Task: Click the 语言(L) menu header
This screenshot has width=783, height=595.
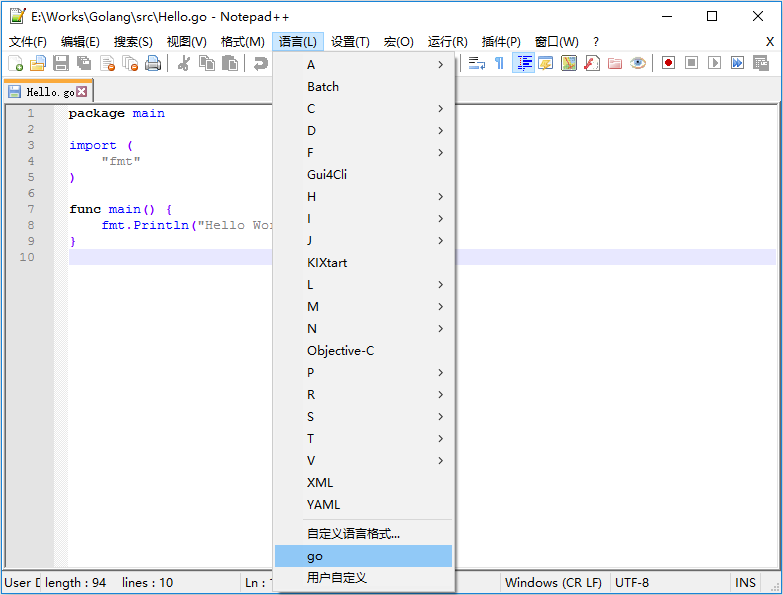Action: click(298, 41)
